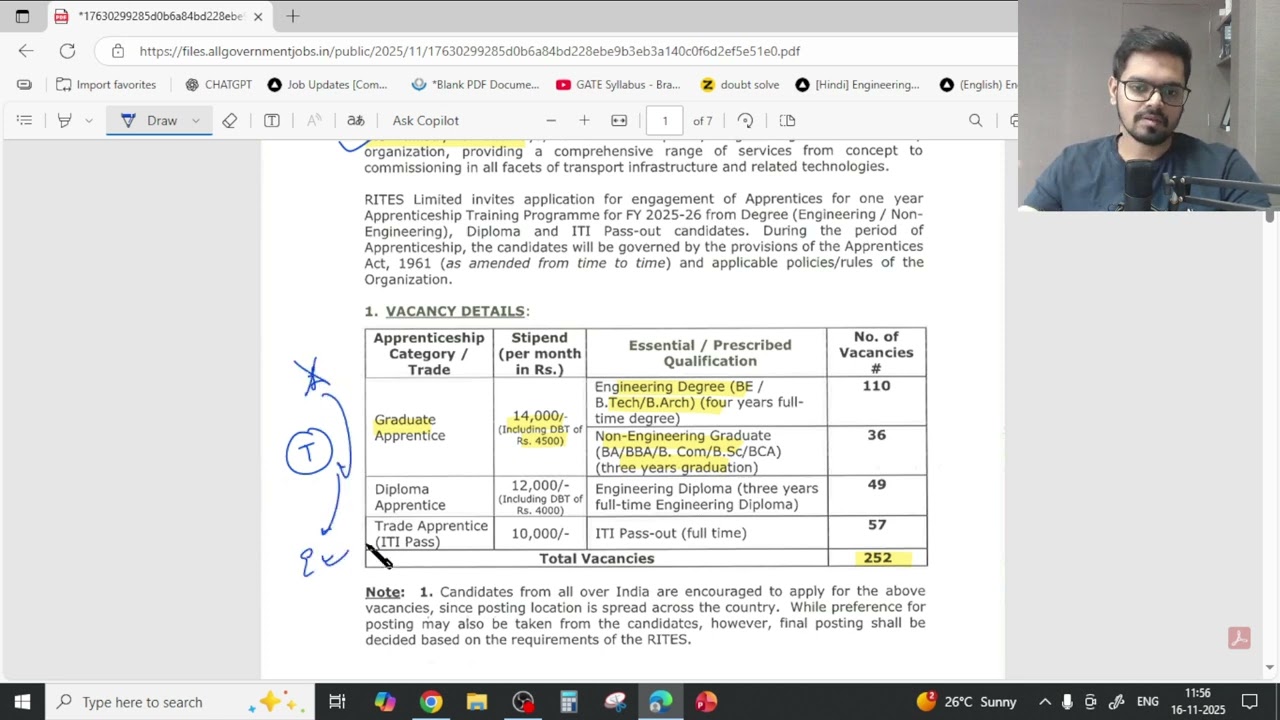
Task: Open Import favorites folder
Action: (x=106, y=85)
